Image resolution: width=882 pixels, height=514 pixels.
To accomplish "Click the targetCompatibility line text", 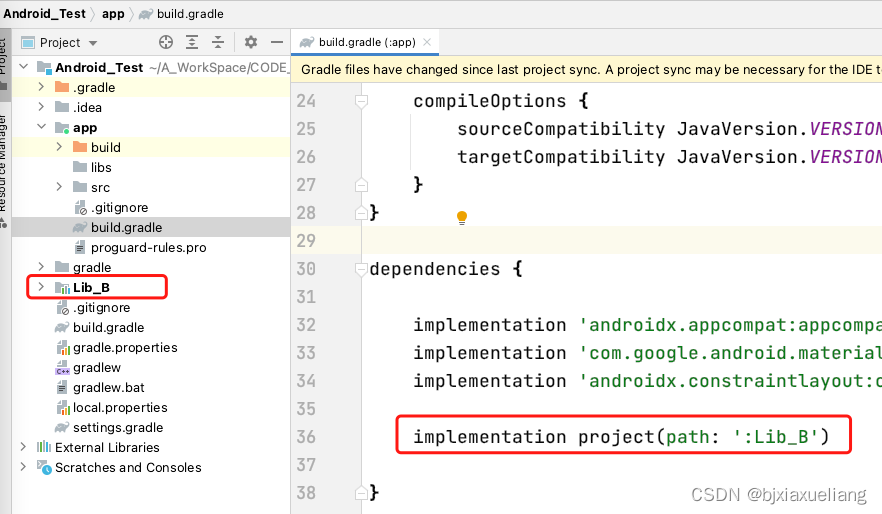I will pyautogui.click(x=669, y=157).
